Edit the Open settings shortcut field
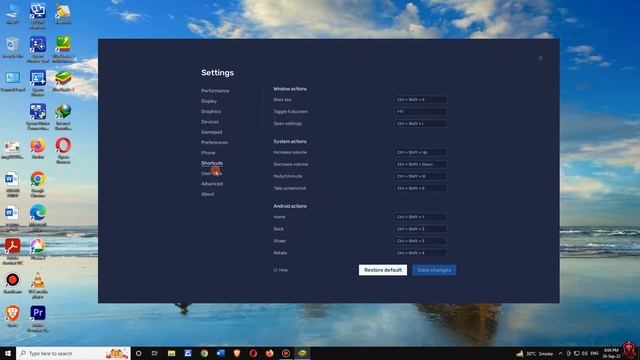Screen dimensions: 640x360 [x=420, y=123]
